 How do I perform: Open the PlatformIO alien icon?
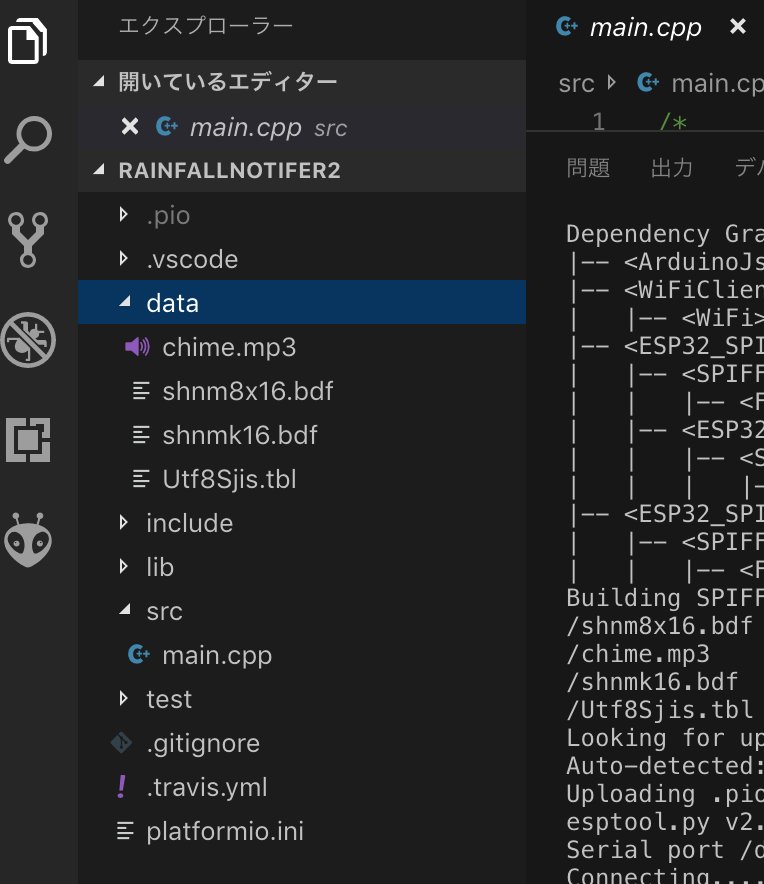point(28,540)
